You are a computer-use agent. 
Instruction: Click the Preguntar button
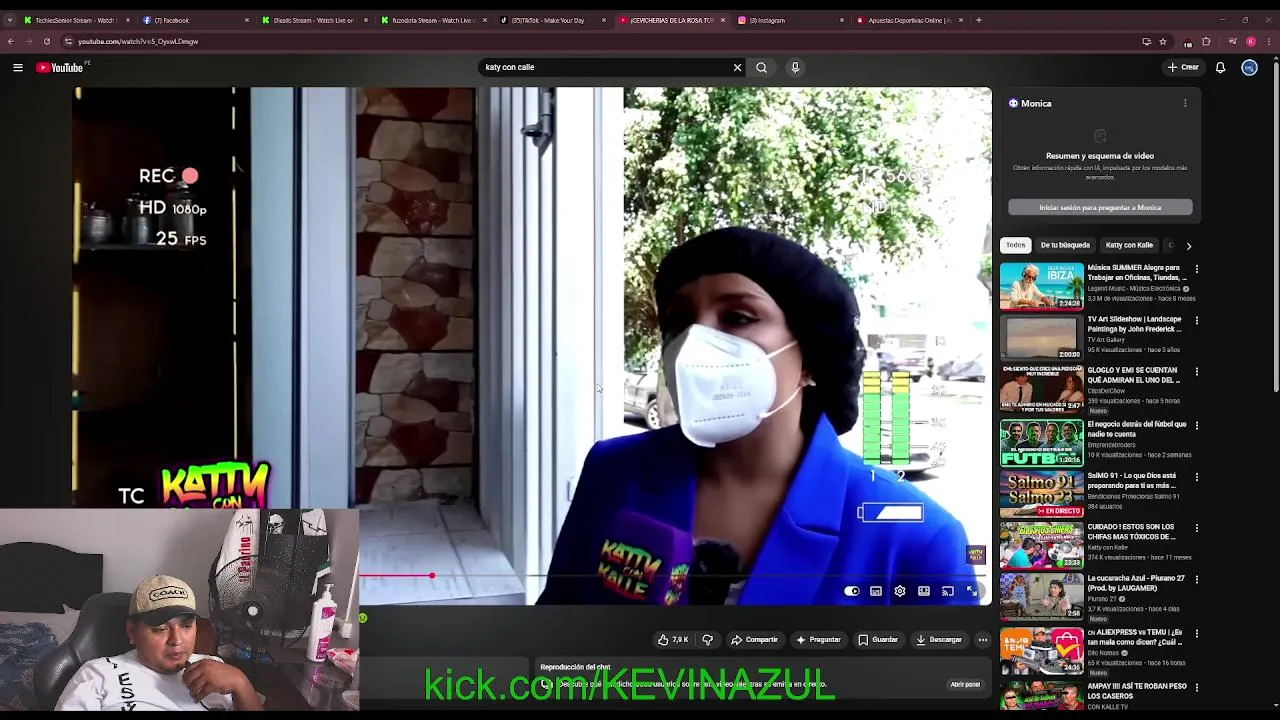pos(818,640)
